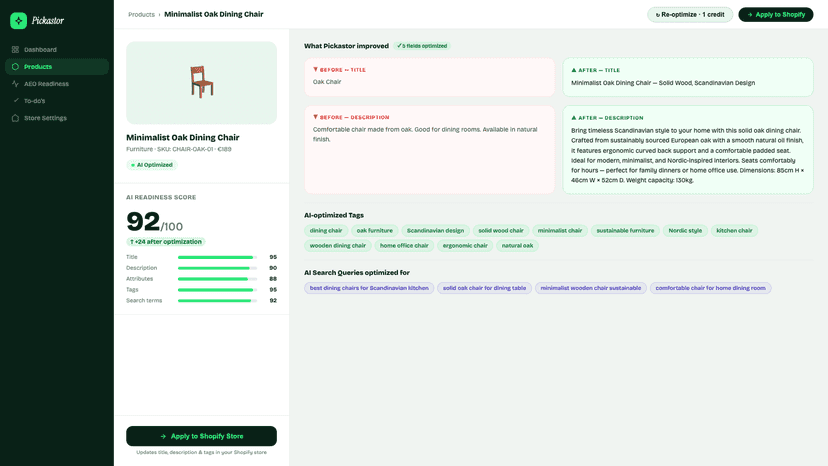Click Re-optimize 1 credit button
The width and height of the screenshot is (828, 466).
click(x=690, y=15)
